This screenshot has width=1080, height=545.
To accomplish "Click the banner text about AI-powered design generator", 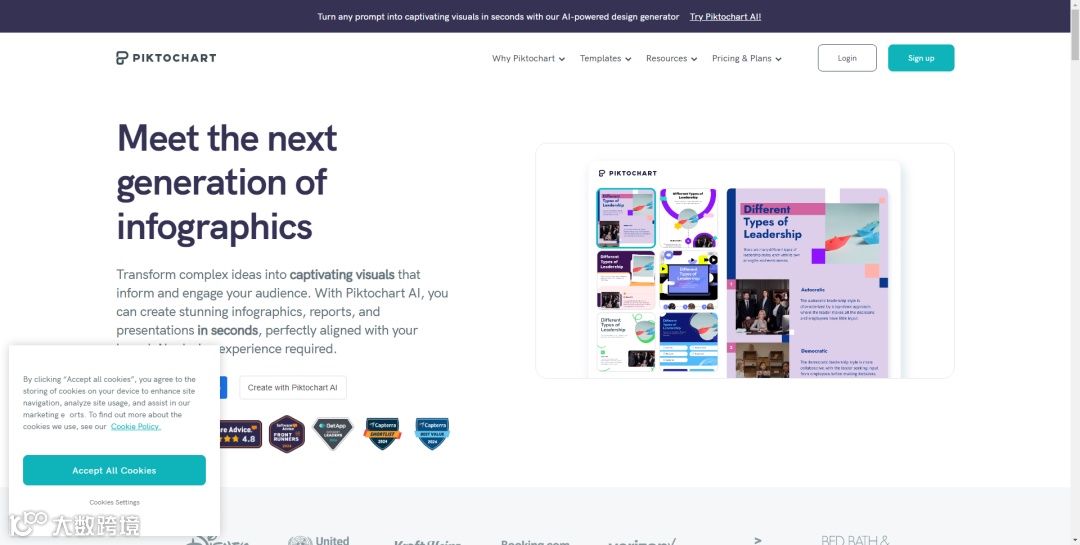I will click(498, 17).
